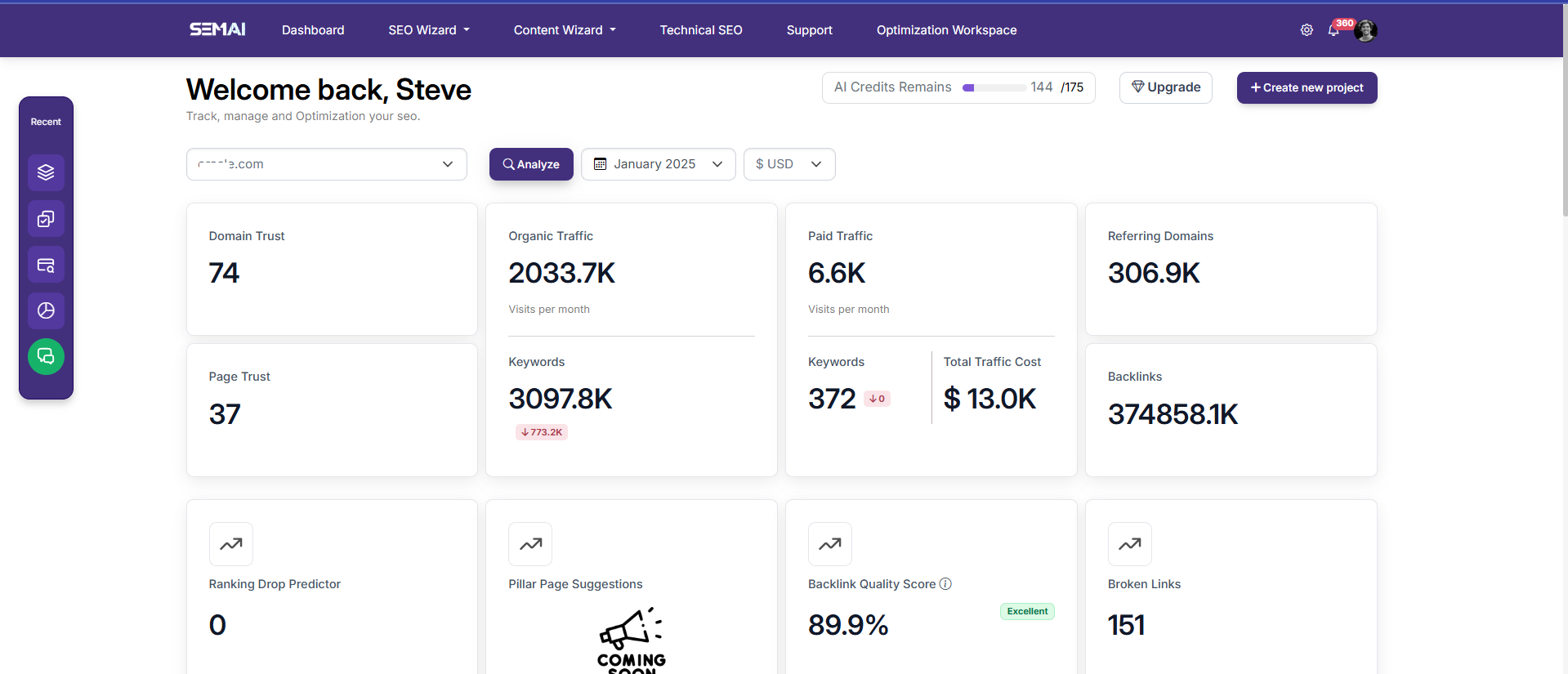
Task: Open the Support menu item
Action: pos(810,30)
